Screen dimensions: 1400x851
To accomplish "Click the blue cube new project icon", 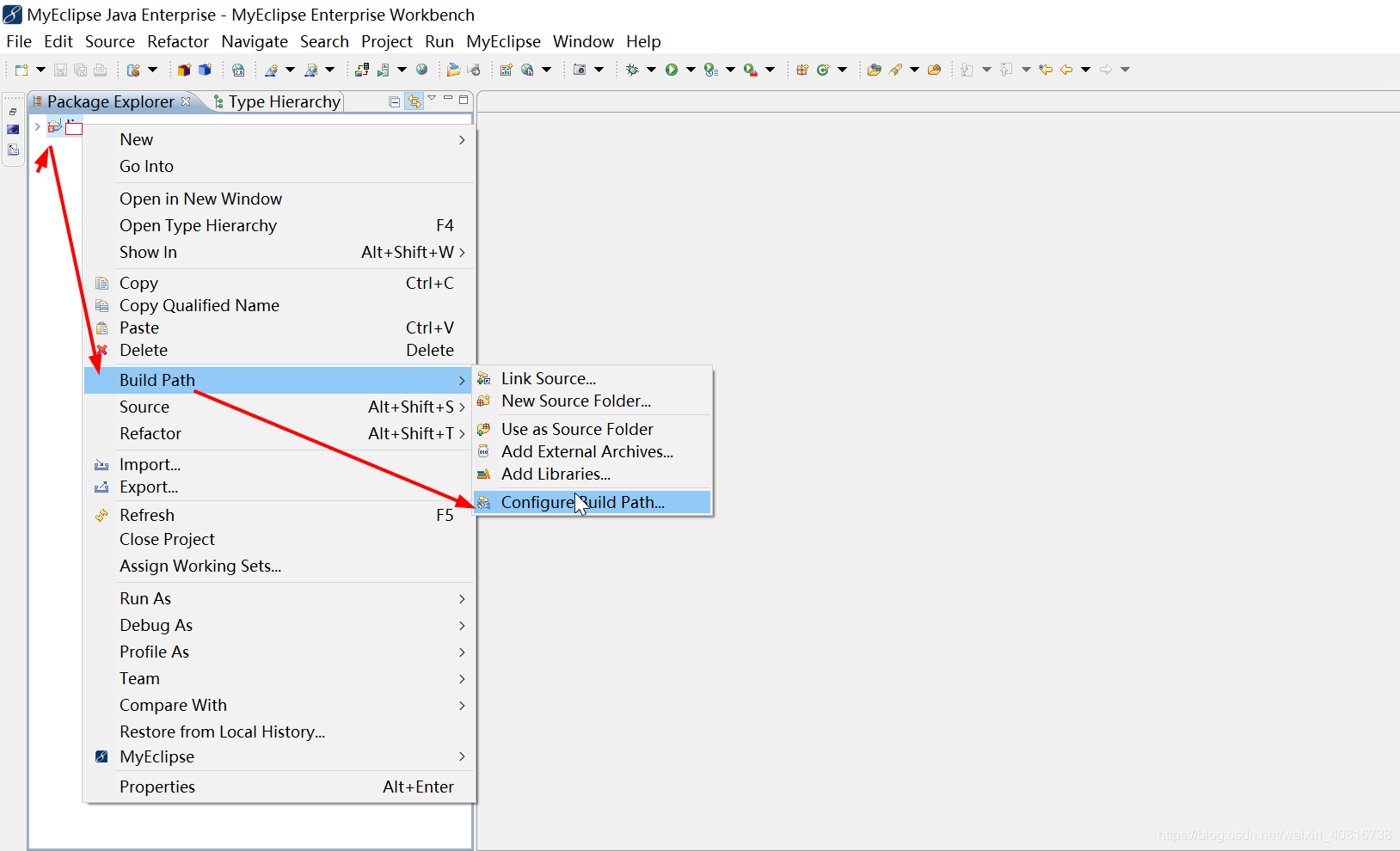I will (x=205, y=70).
